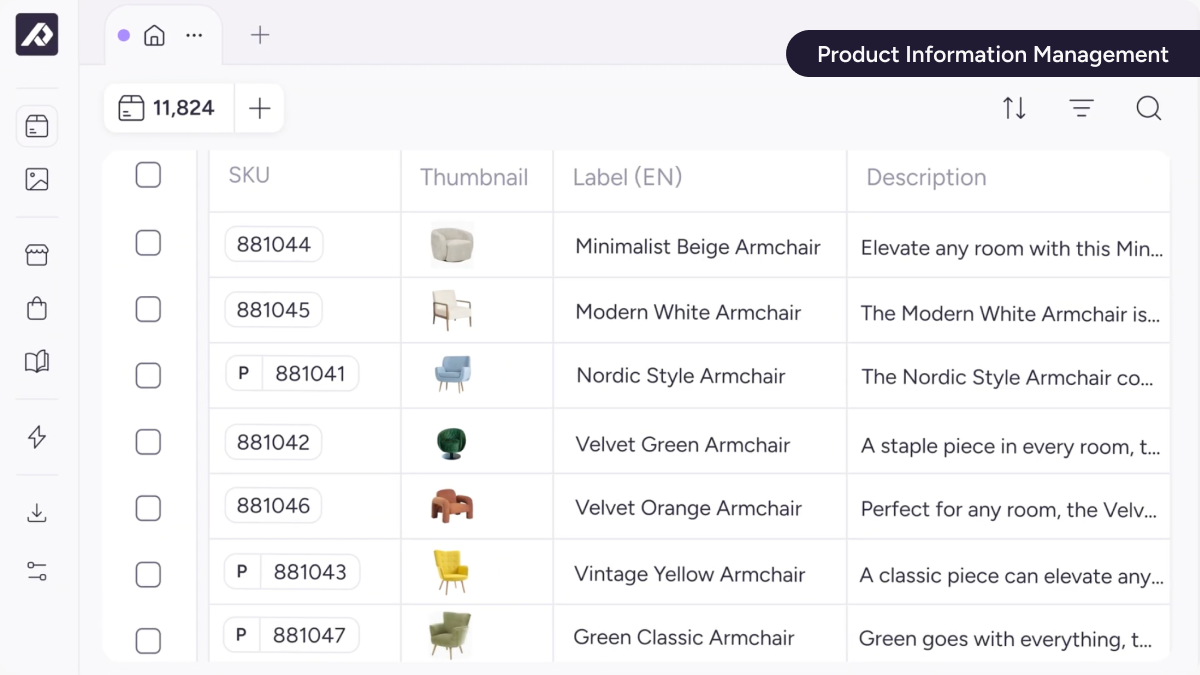Open the products catalog sidebar icon
The width and height of the screenshot is (1200, 675).
point(37,126)
